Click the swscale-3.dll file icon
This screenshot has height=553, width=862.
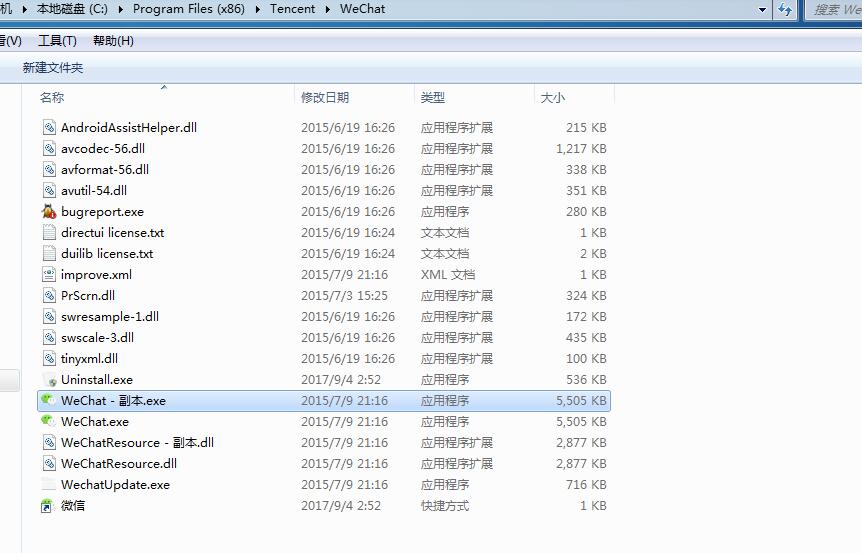49,338
